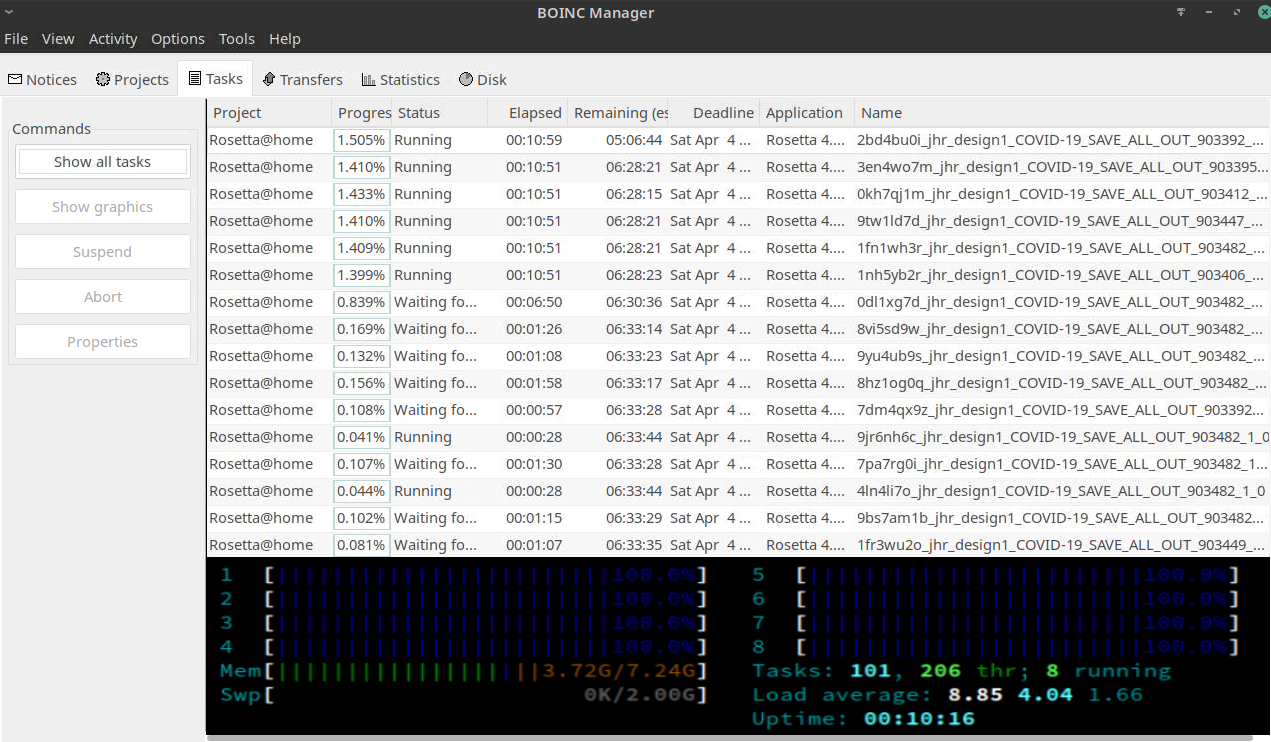Viewport: 1271px width, 742px height.
Task: Open the Activity menu
Action: (113, 39)
